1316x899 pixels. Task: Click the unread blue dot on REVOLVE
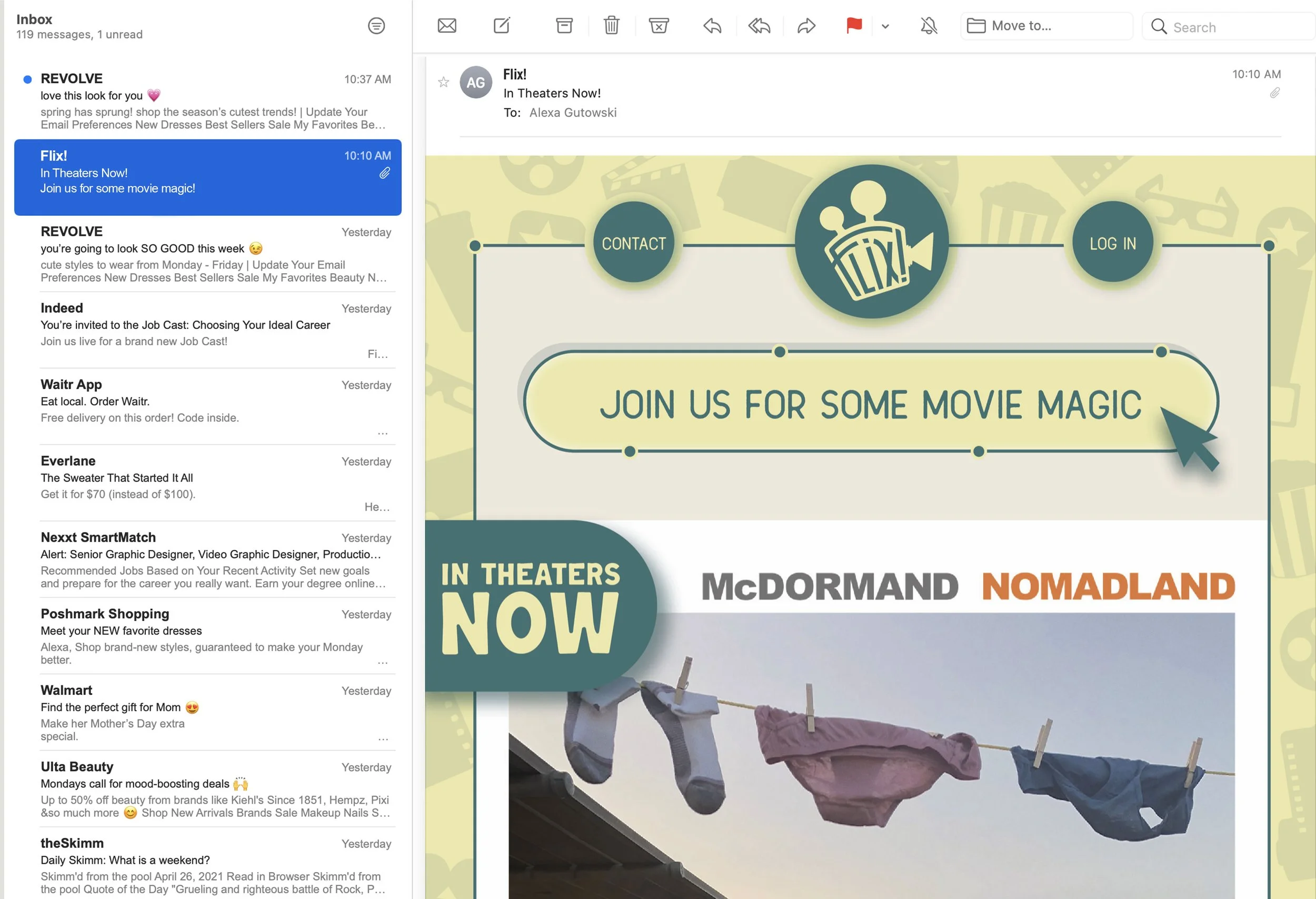point(27,79)
